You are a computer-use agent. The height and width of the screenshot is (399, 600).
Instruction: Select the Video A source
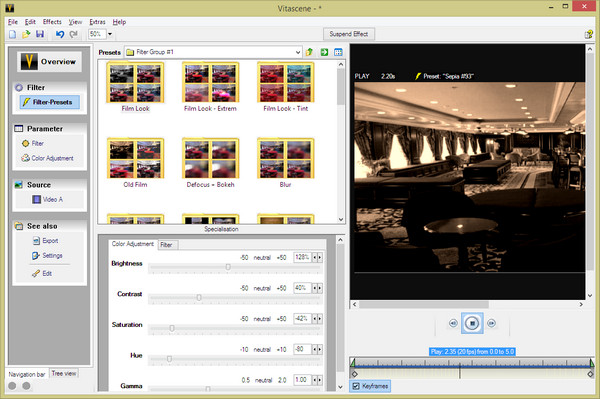47,199
